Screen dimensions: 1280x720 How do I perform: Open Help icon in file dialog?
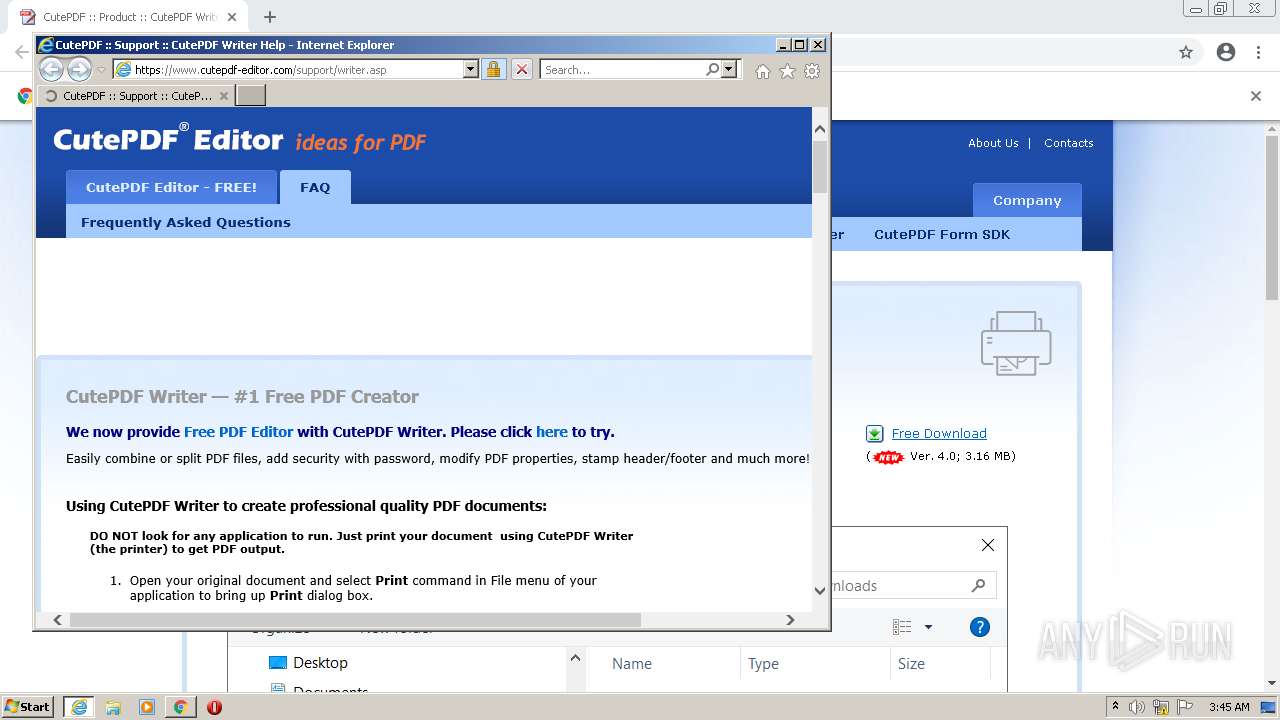(x=980, y=627)
